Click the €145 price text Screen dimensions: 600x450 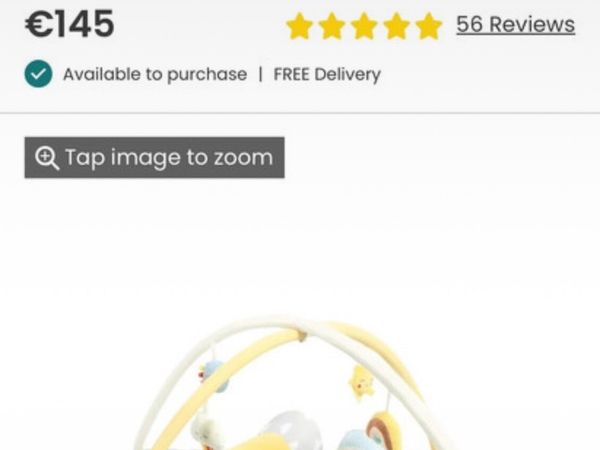tap(70, 24)
